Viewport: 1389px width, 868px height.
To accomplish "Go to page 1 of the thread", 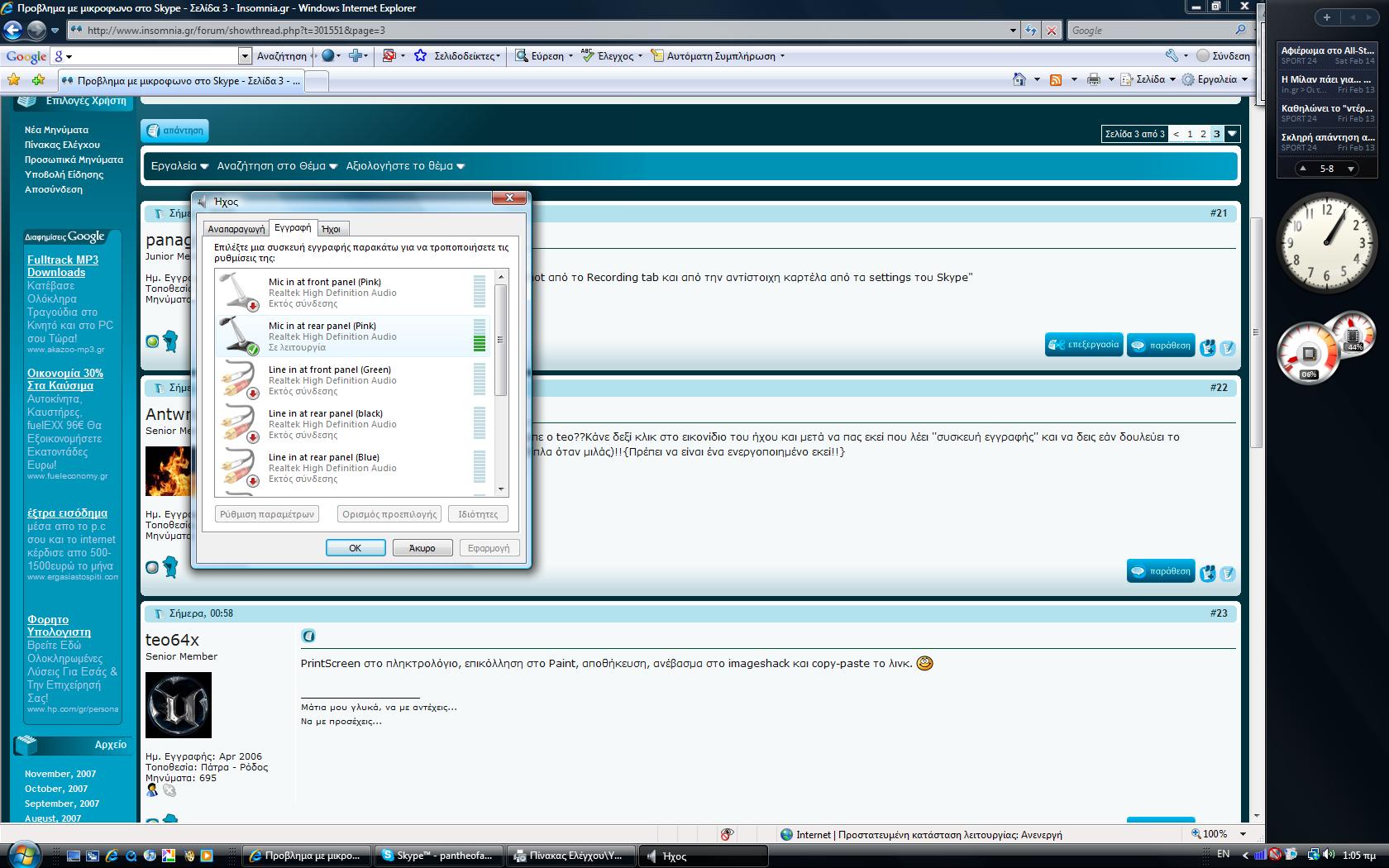I will coord(1190,133).
